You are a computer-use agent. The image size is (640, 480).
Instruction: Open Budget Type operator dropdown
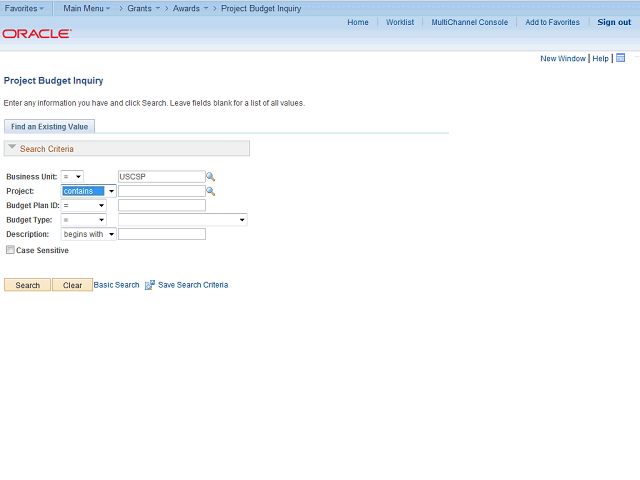(x=84, y=220)
